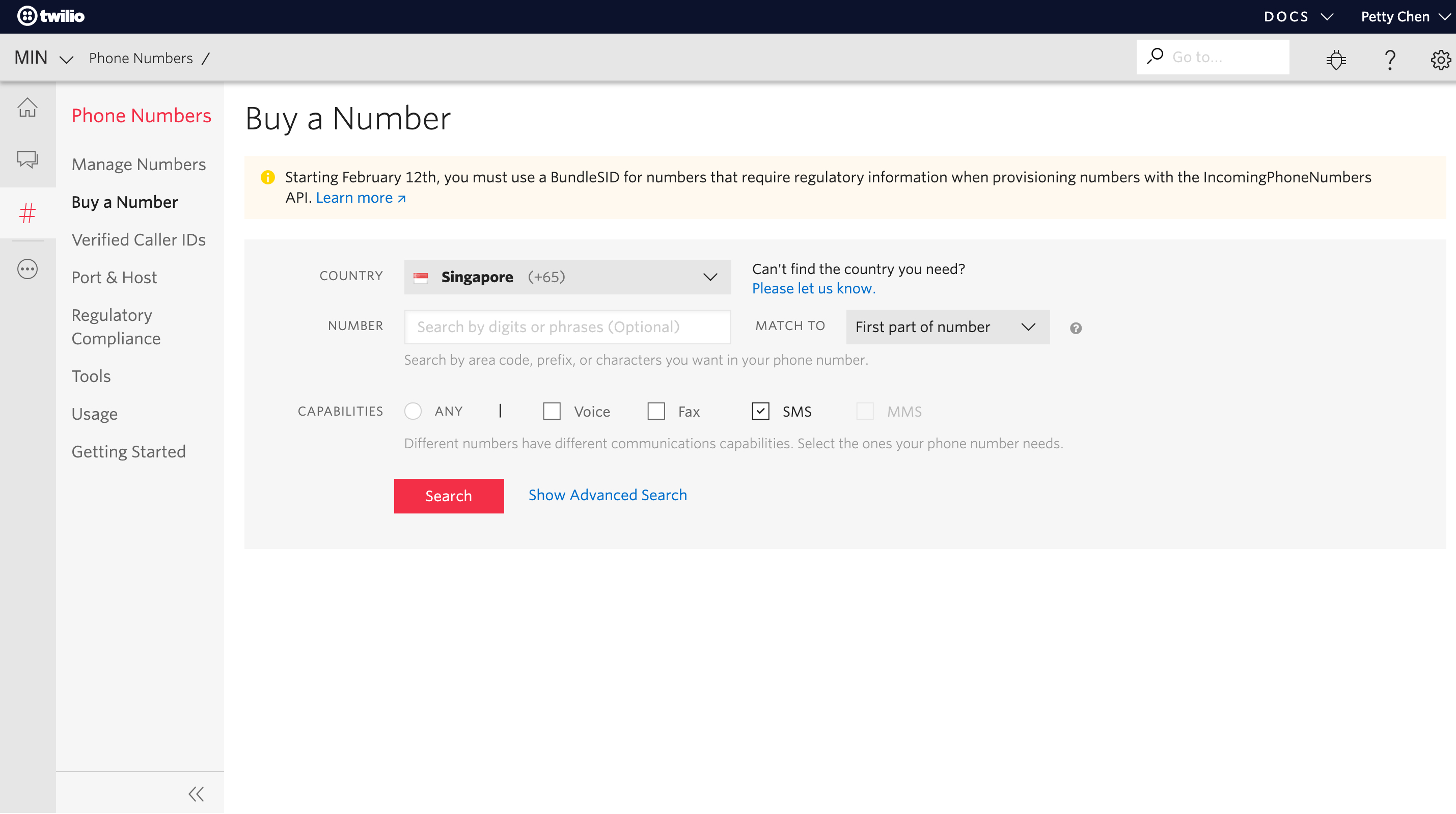Open Port & Host section

pyautogui.click(x=114, y=278)
